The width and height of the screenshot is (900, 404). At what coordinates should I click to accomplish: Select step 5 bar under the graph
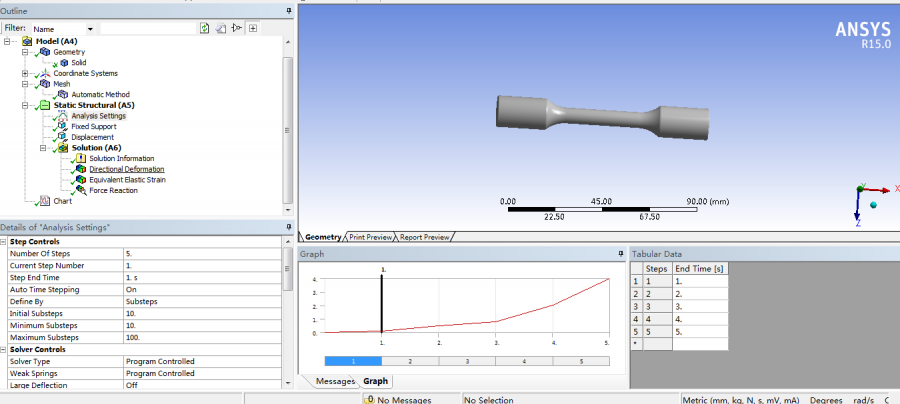581,361
